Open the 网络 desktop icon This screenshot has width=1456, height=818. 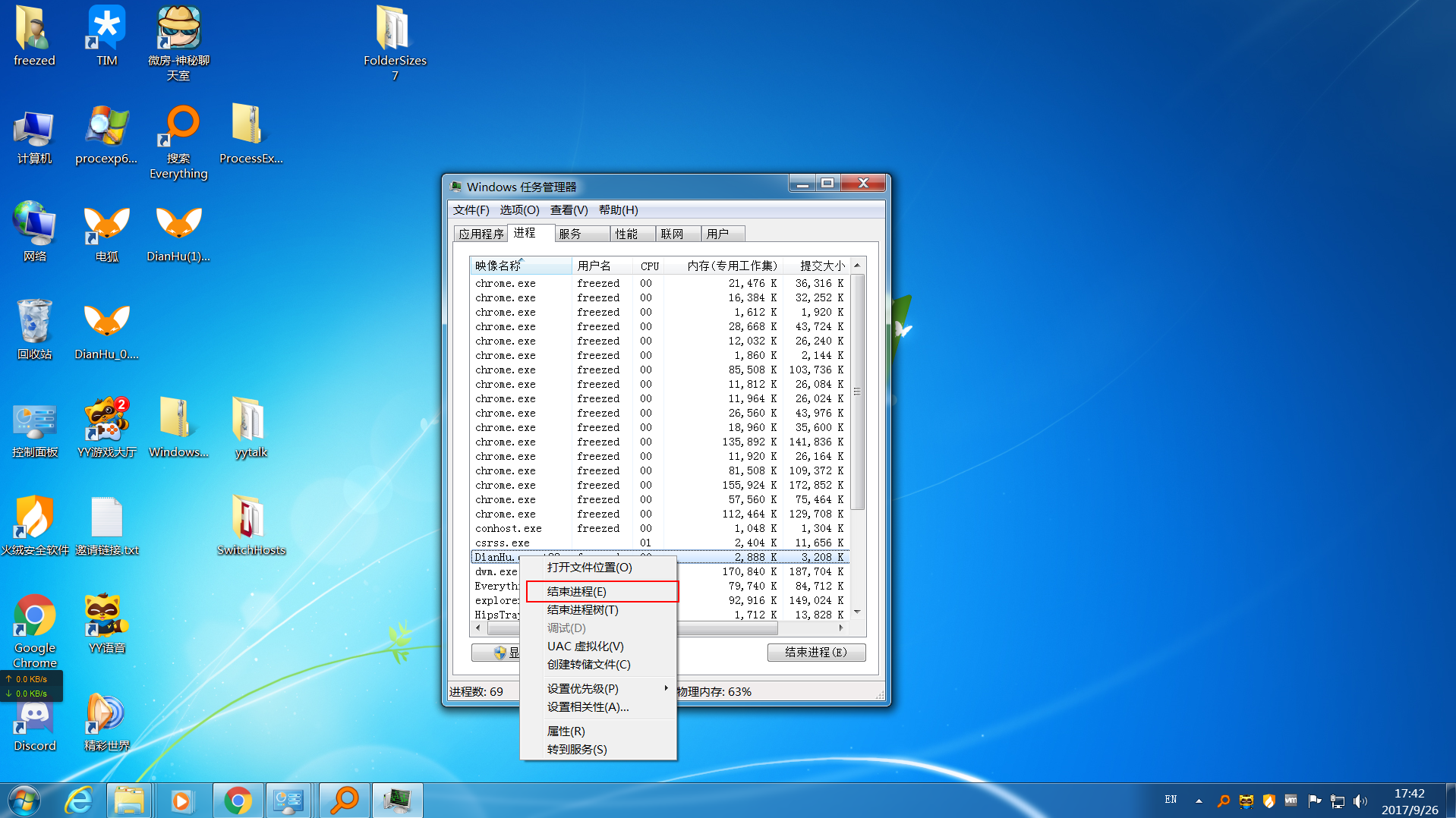34,232
